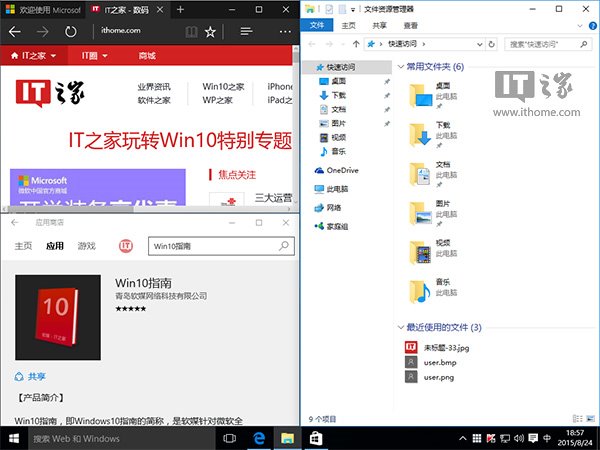This screenshot has height=450, width=600.
Task: Open the Edge Hub panel
Action: [x=245, y=32]
